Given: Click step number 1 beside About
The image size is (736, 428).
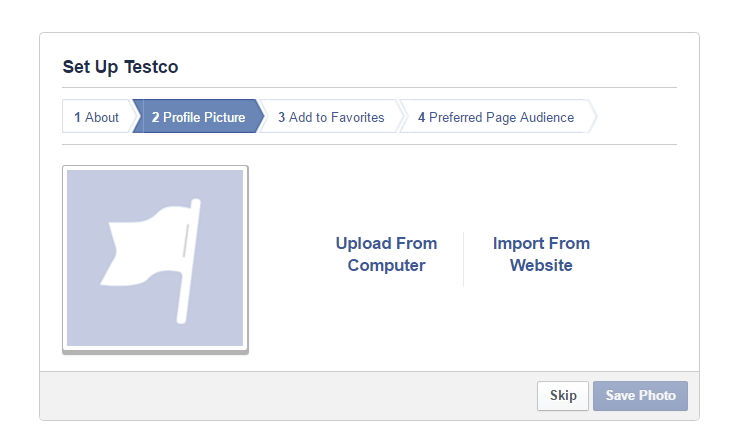Looking at the screenshot, I should [77, 117].
